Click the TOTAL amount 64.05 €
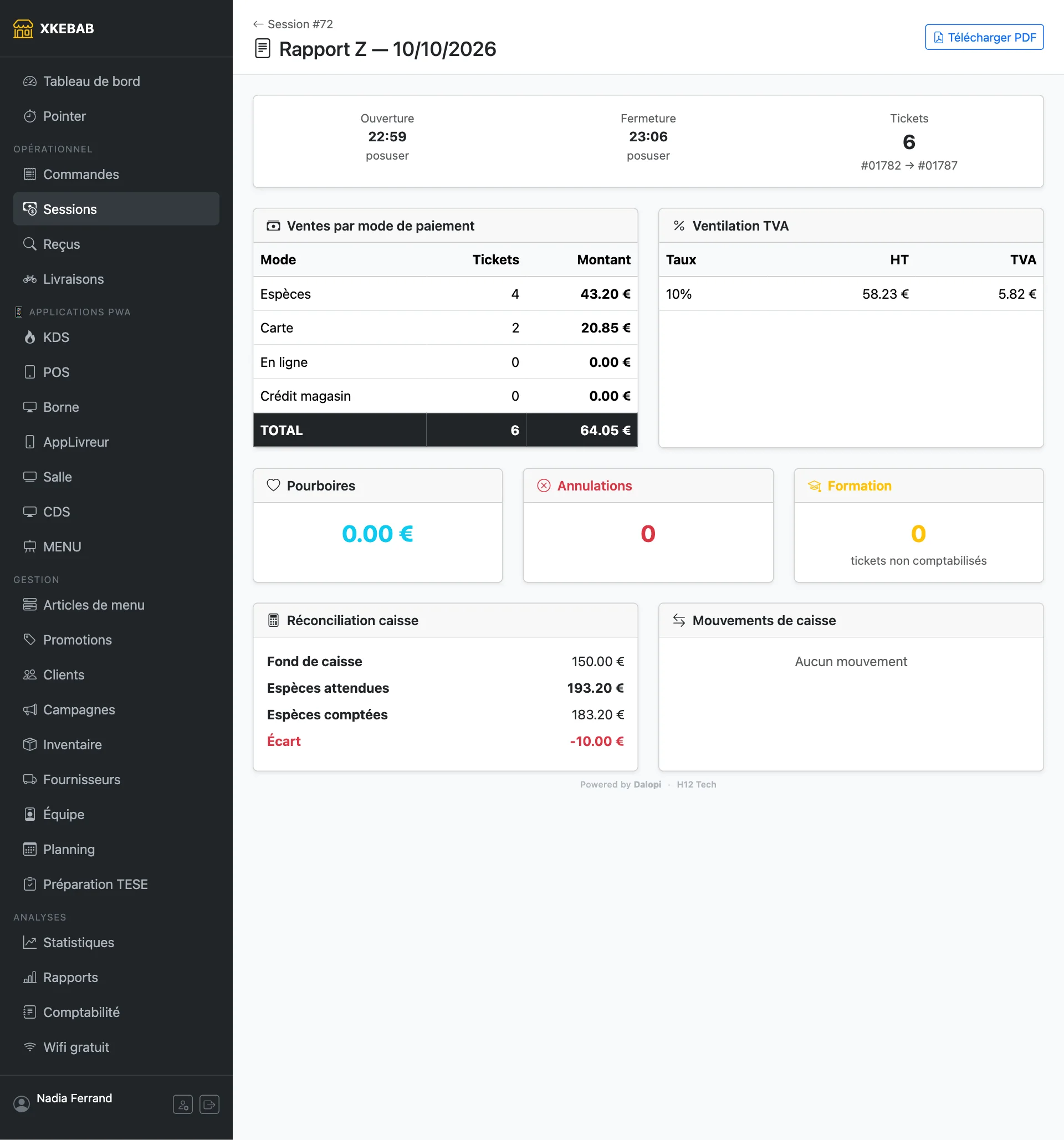The image size is (1064, 1140). 605,431
